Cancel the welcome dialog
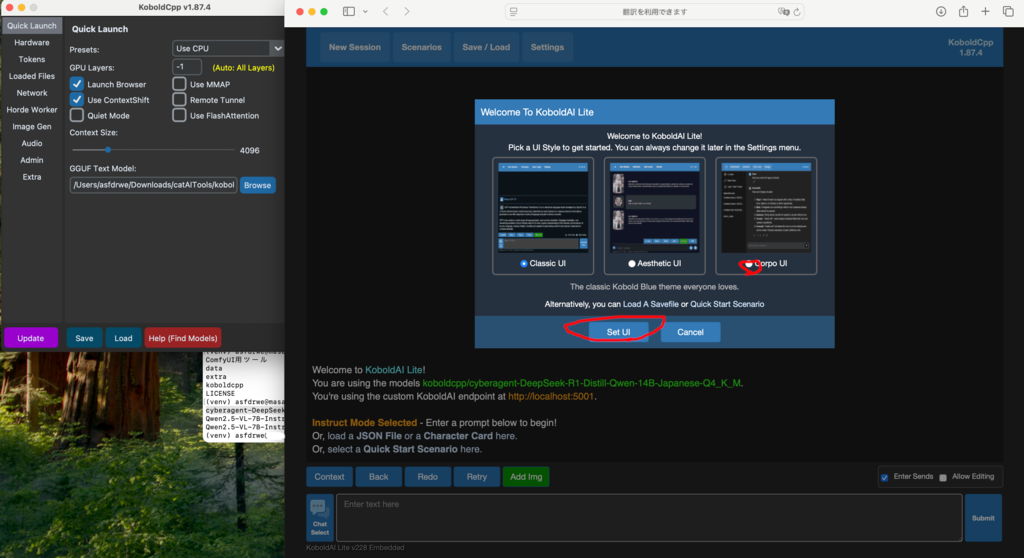The image size is (1024, 558). click(690, 332)
